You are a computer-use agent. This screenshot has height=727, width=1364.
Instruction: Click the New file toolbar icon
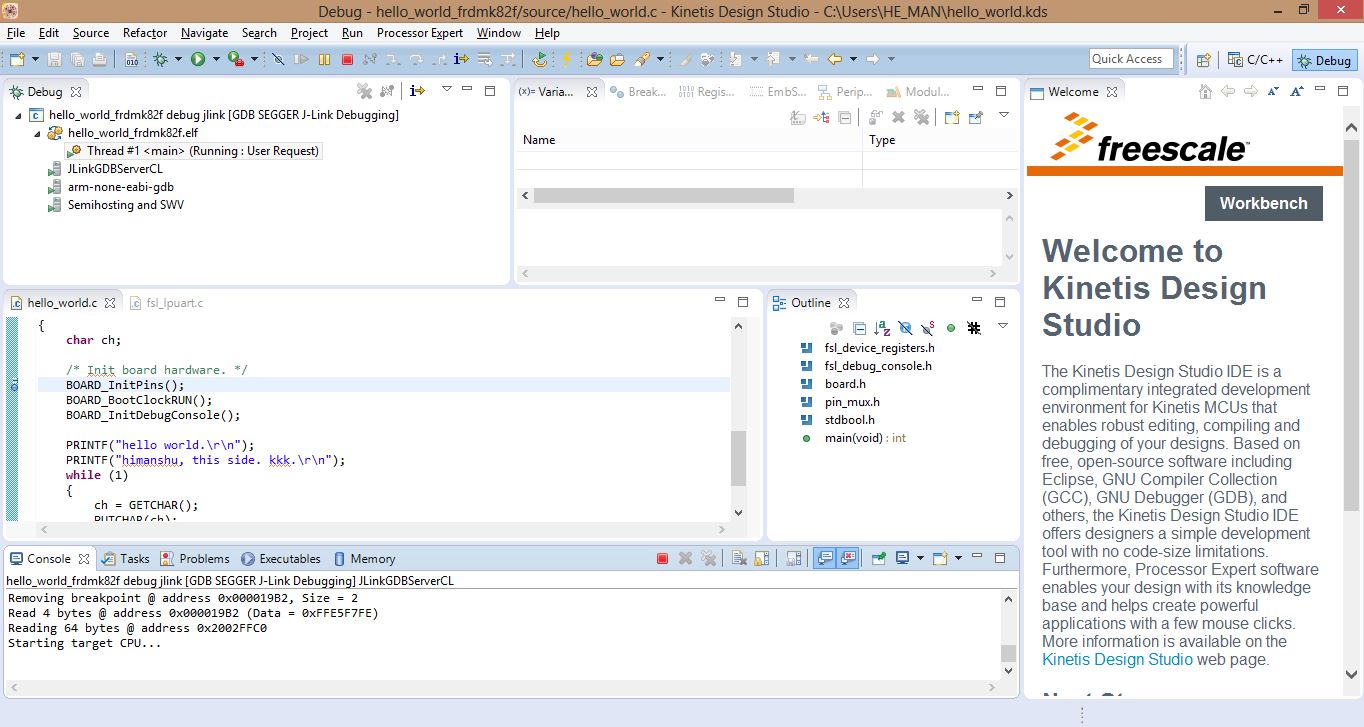[17, 59]
